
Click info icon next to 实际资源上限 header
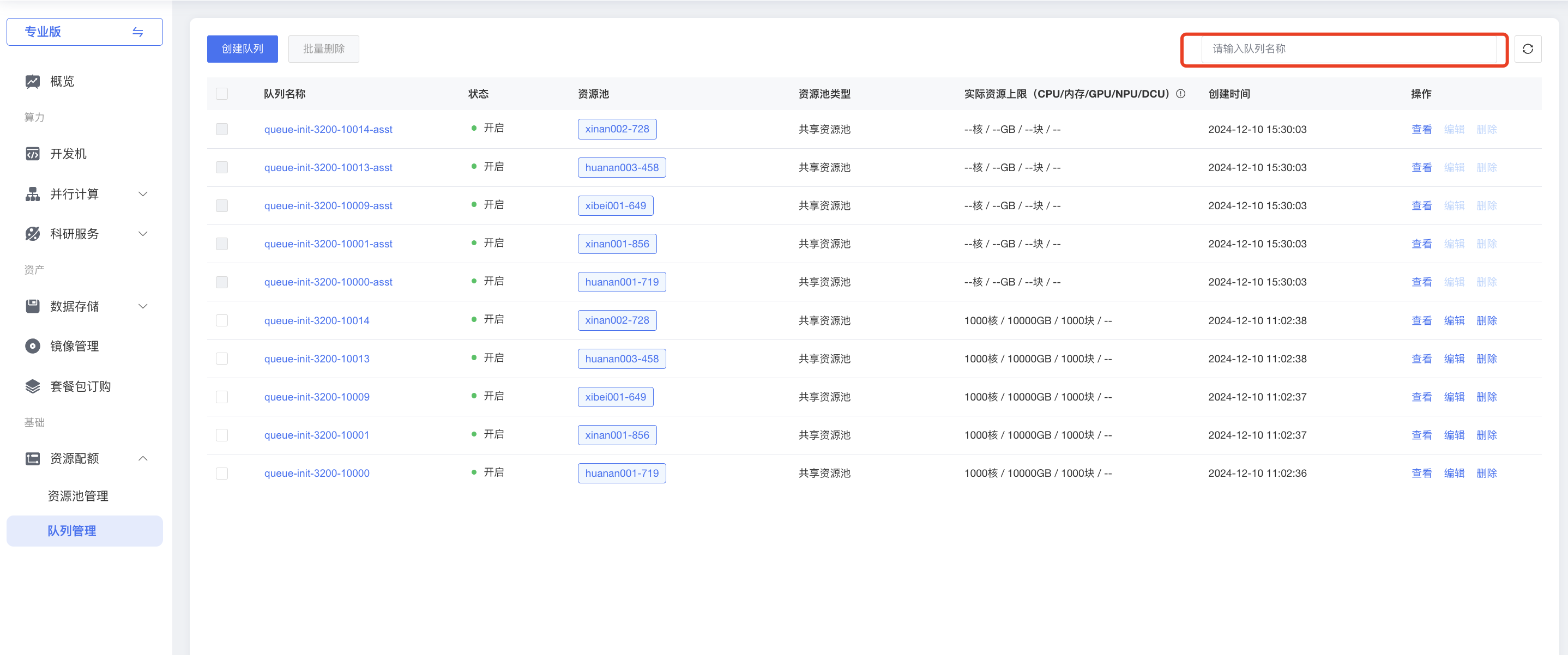pos(1180,94)
